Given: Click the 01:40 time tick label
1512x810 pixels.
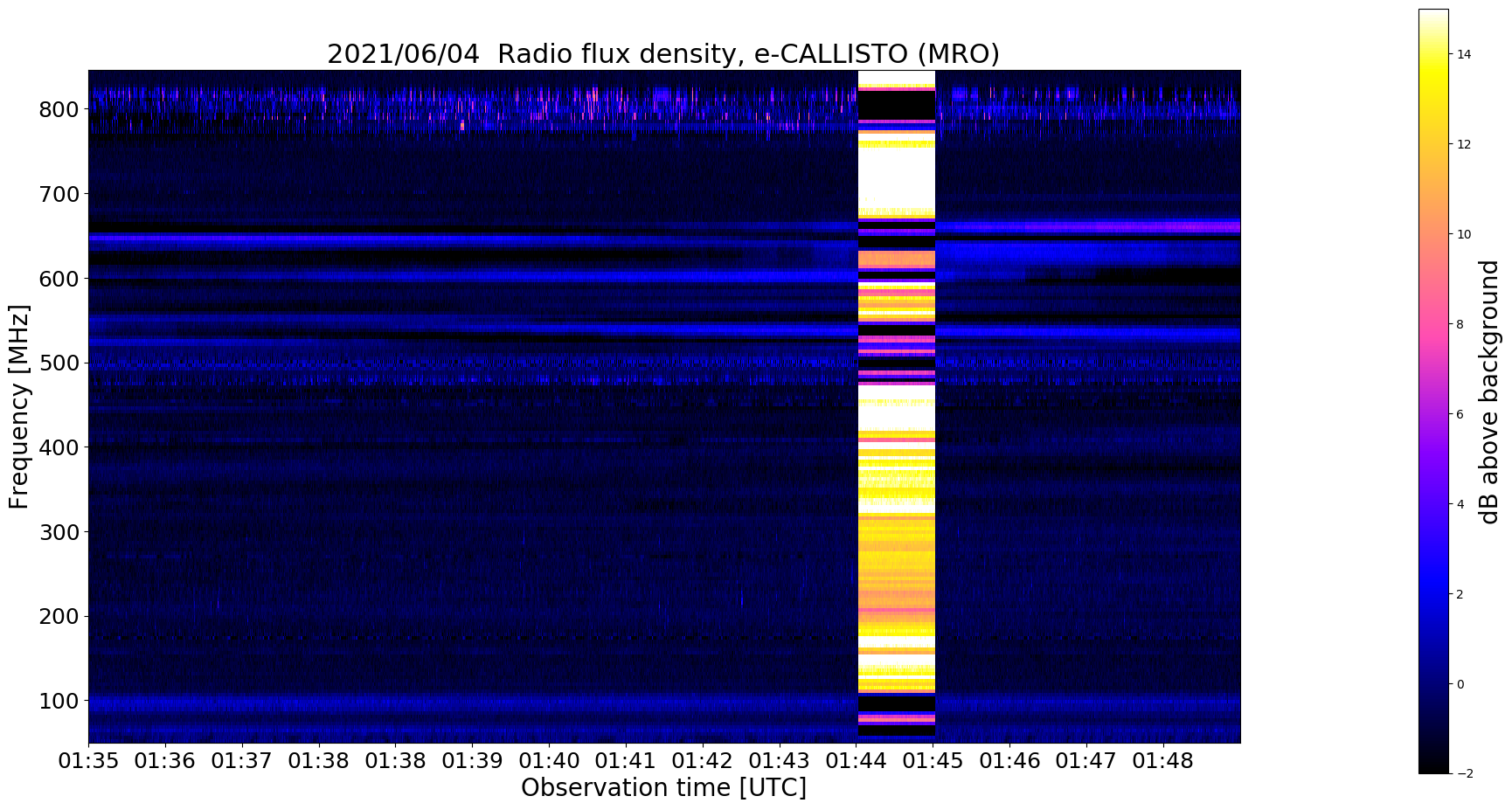Looking at the screenshot, I should pos(549,761).
